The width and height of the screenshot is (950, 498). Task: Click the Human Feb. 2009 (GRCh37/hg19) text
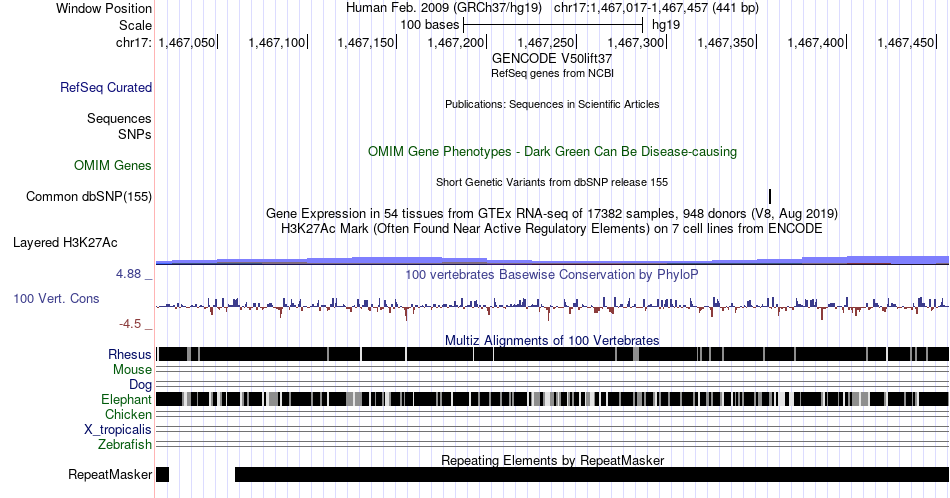[x=445, y=8]
